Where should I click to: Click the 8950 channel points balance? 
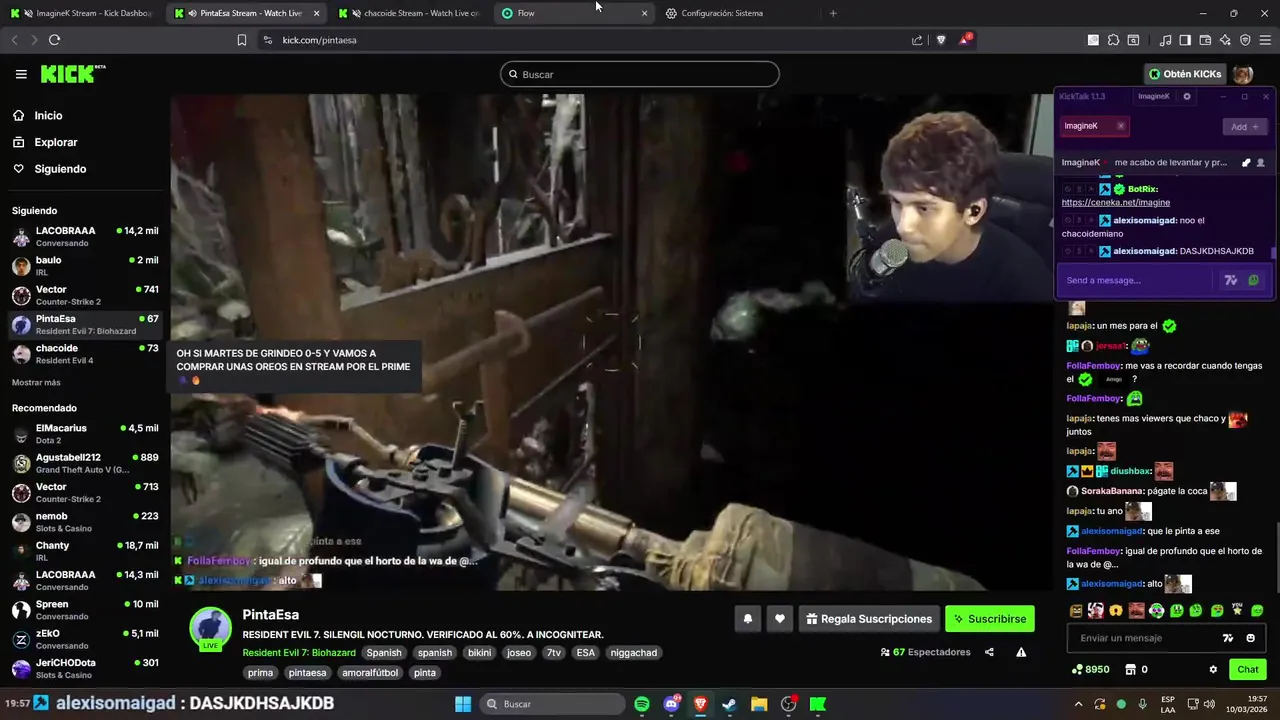(1090, 669)
